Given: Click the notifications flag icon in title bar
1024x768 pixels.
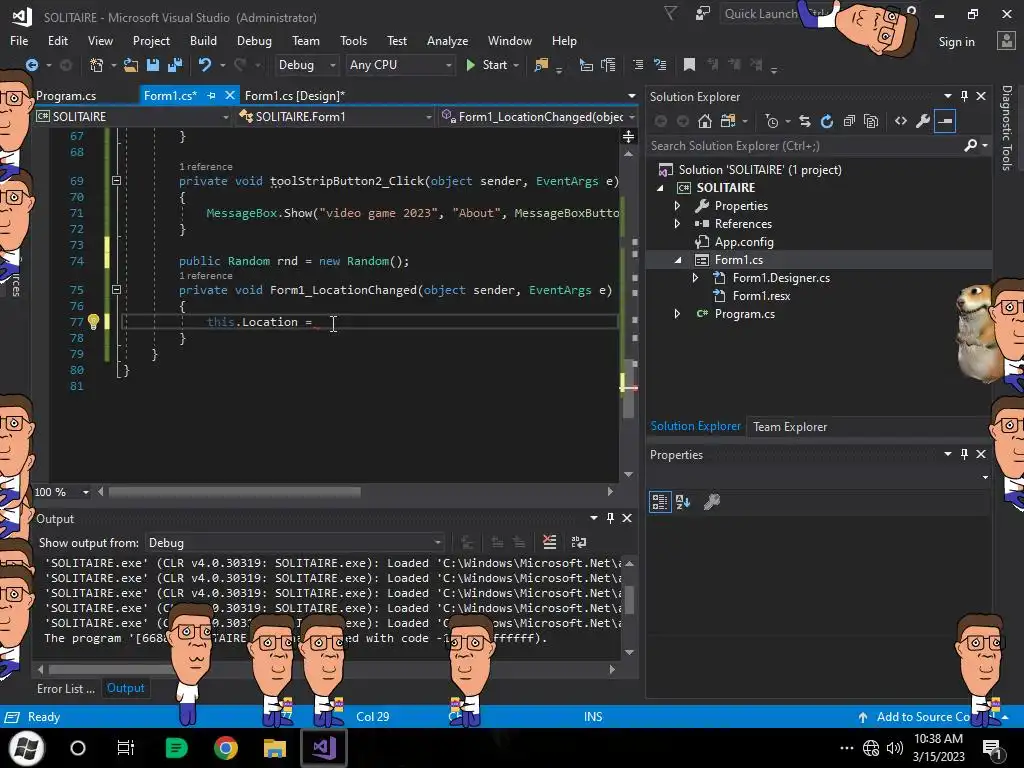Looking at the screenshot, I should click(670, 14).
